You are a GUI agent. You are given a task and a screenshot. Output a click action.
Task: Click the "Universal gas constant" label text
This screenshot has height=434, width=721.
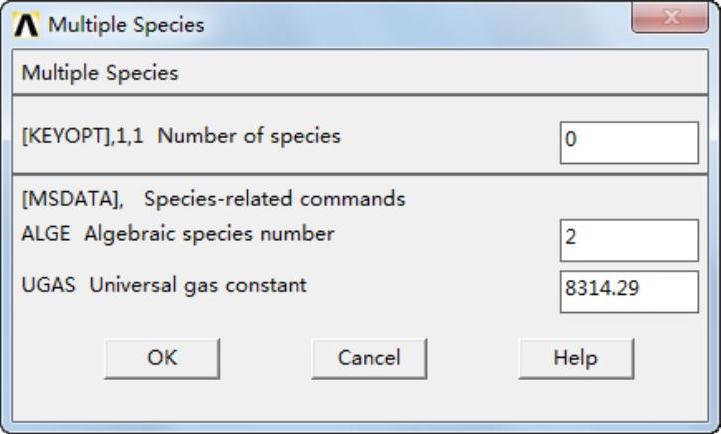pos(198,285)
